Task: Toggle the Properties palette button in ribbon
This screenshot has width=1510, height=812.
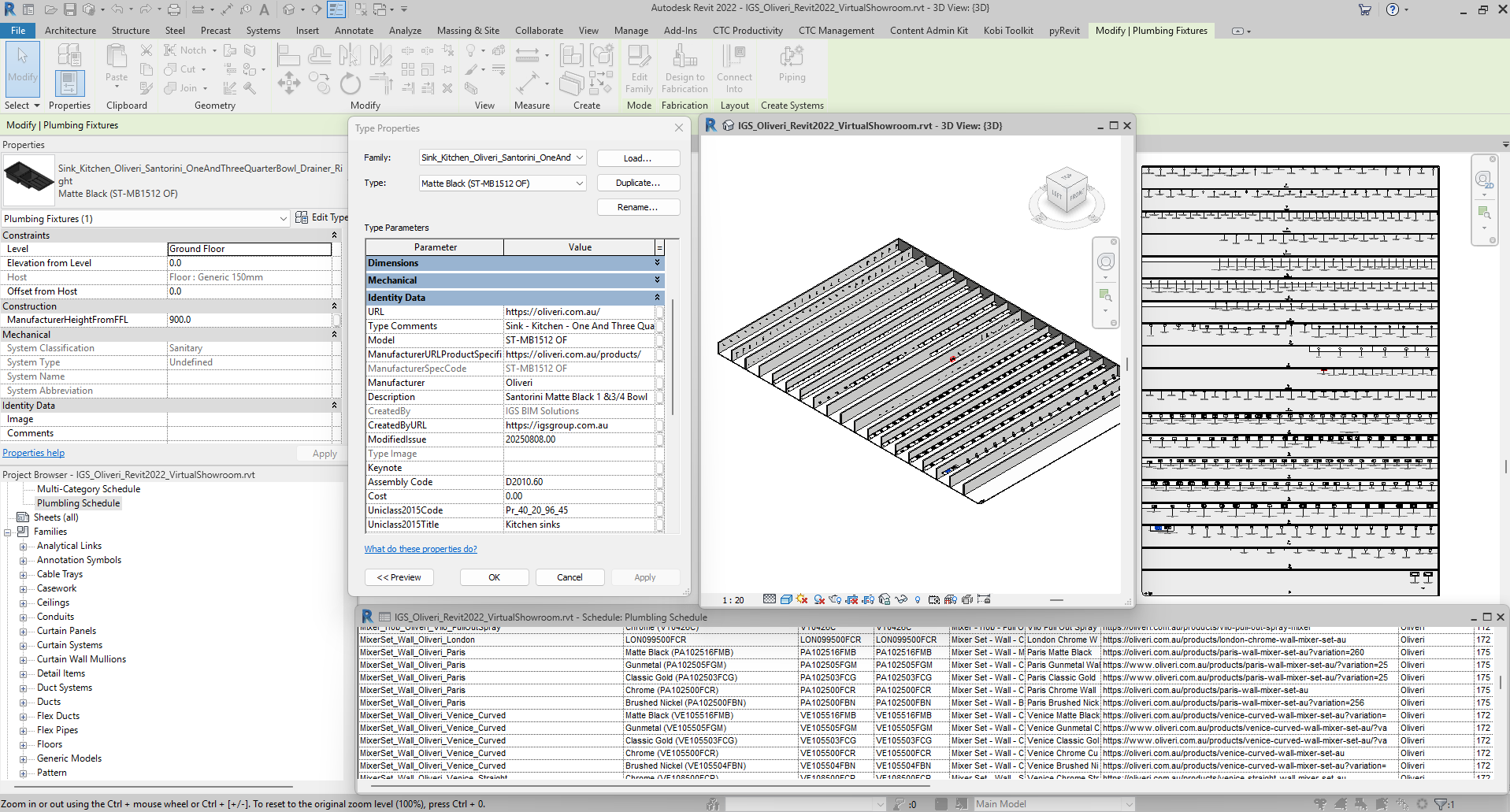Action: (x=69, y=83)
